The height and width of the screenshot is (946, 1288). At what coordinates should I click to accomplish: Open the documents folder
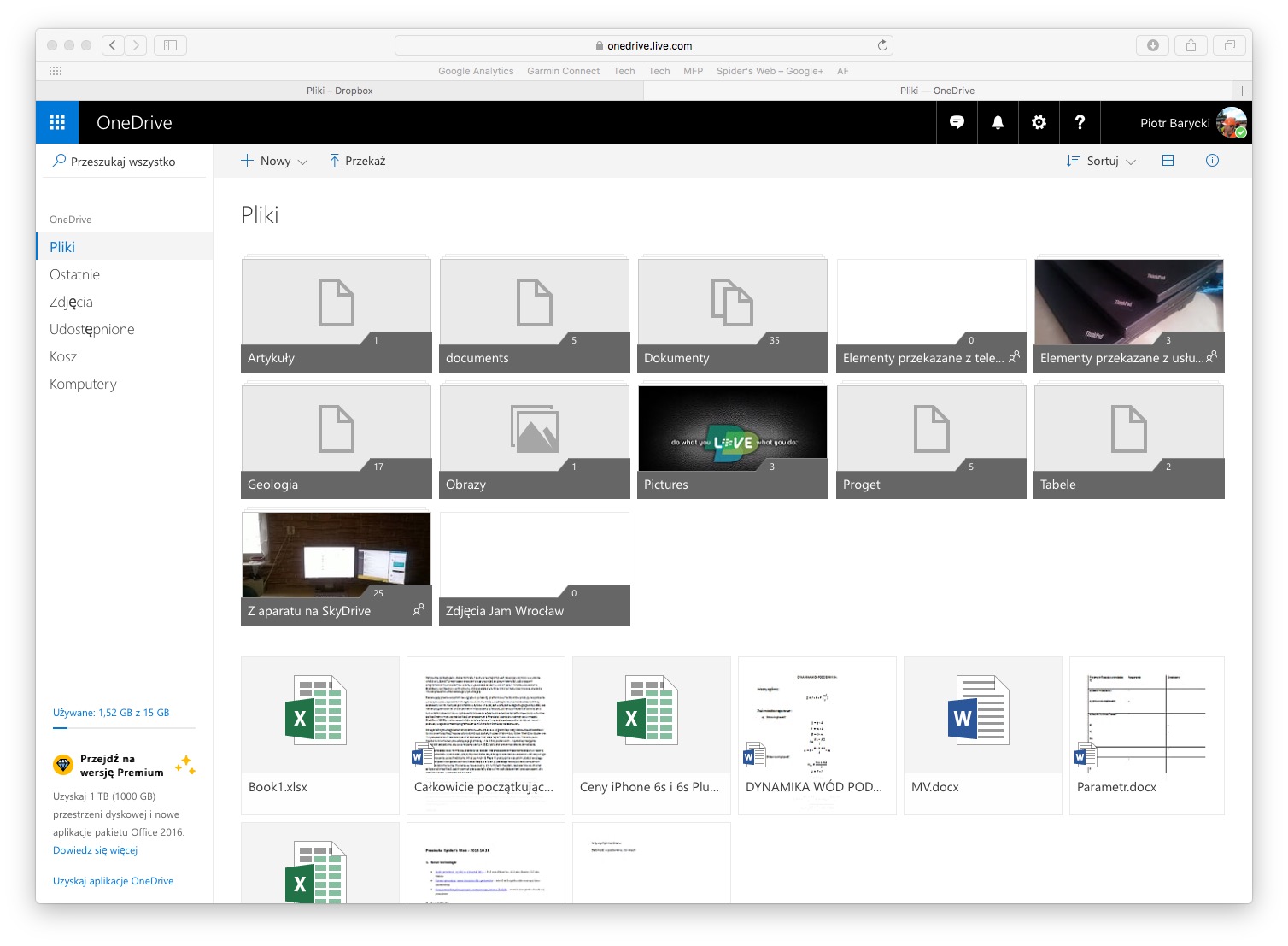[x=535, y=315]
